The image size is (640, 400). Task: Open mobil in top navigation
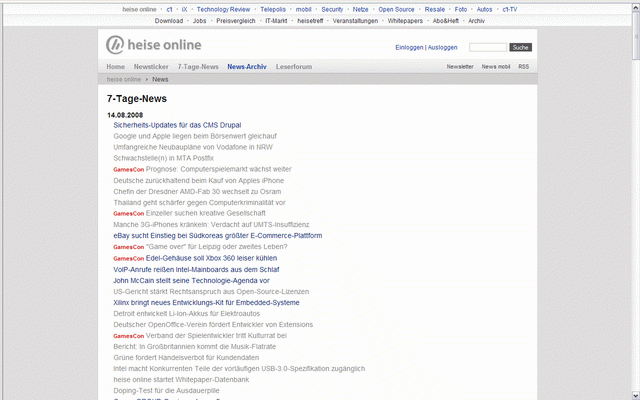[x=304, y=9]
